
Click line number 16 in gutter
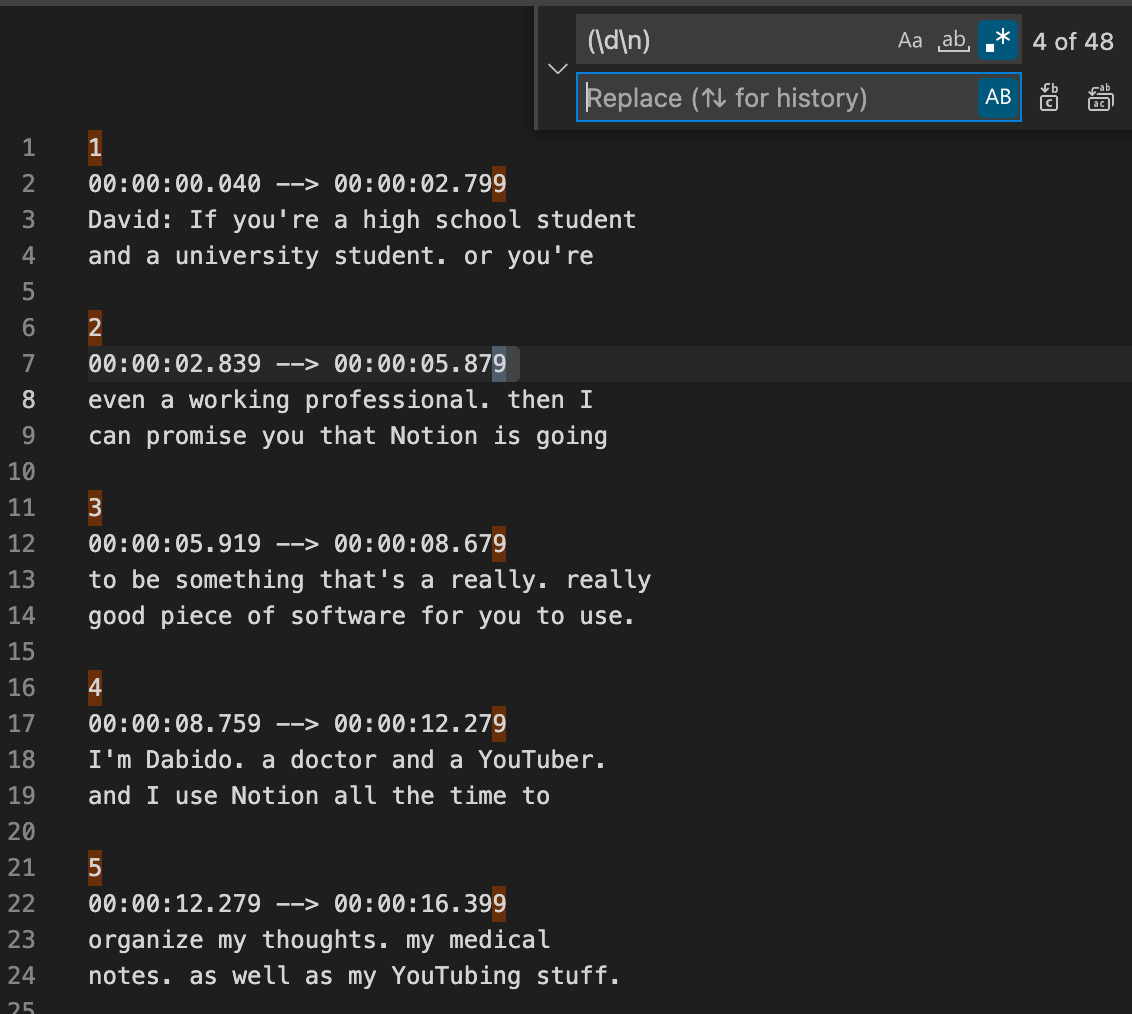tap(22, 688)
